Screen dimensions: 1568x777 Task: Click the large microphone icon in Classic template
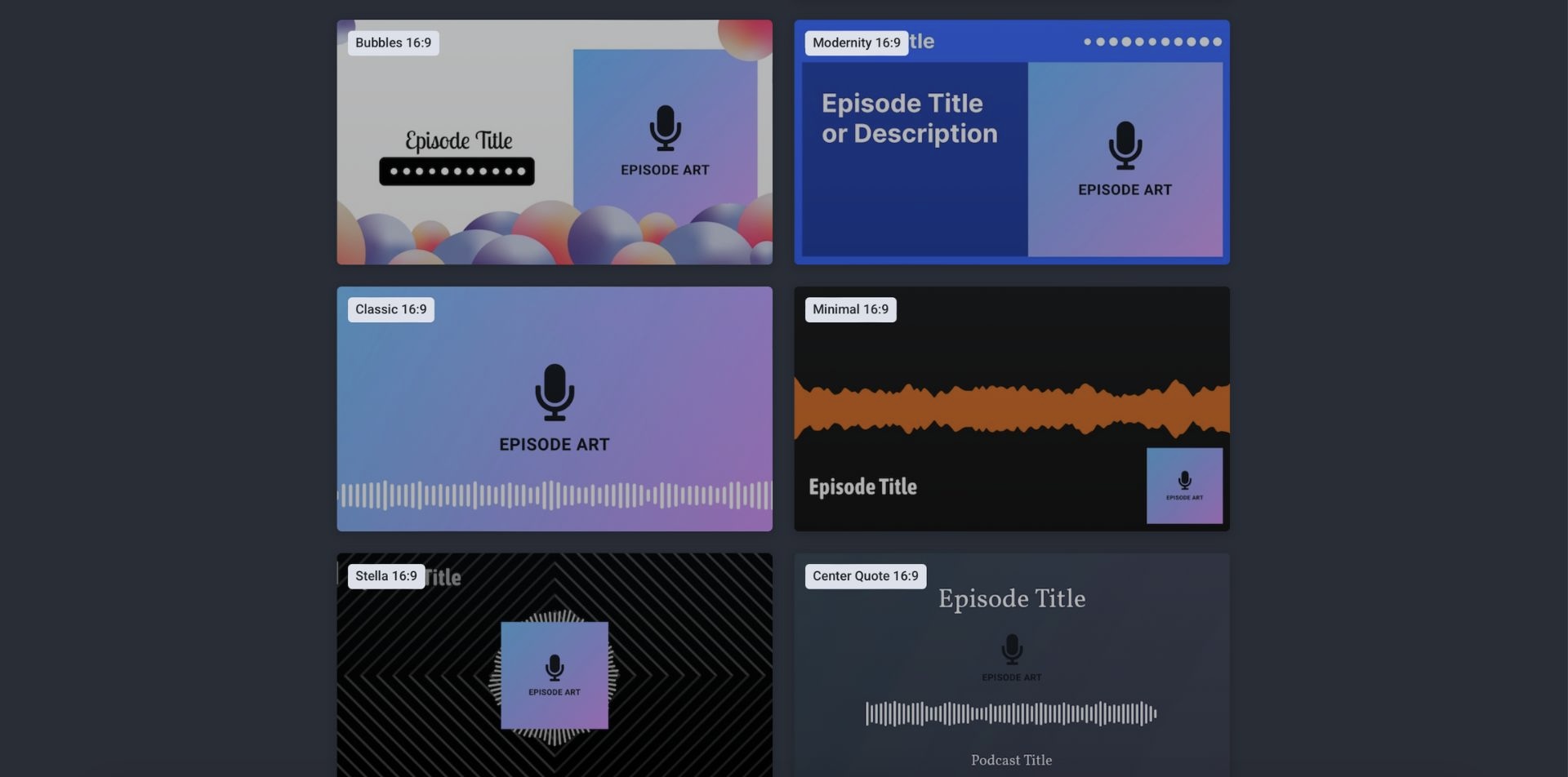(x=555, y=393)
